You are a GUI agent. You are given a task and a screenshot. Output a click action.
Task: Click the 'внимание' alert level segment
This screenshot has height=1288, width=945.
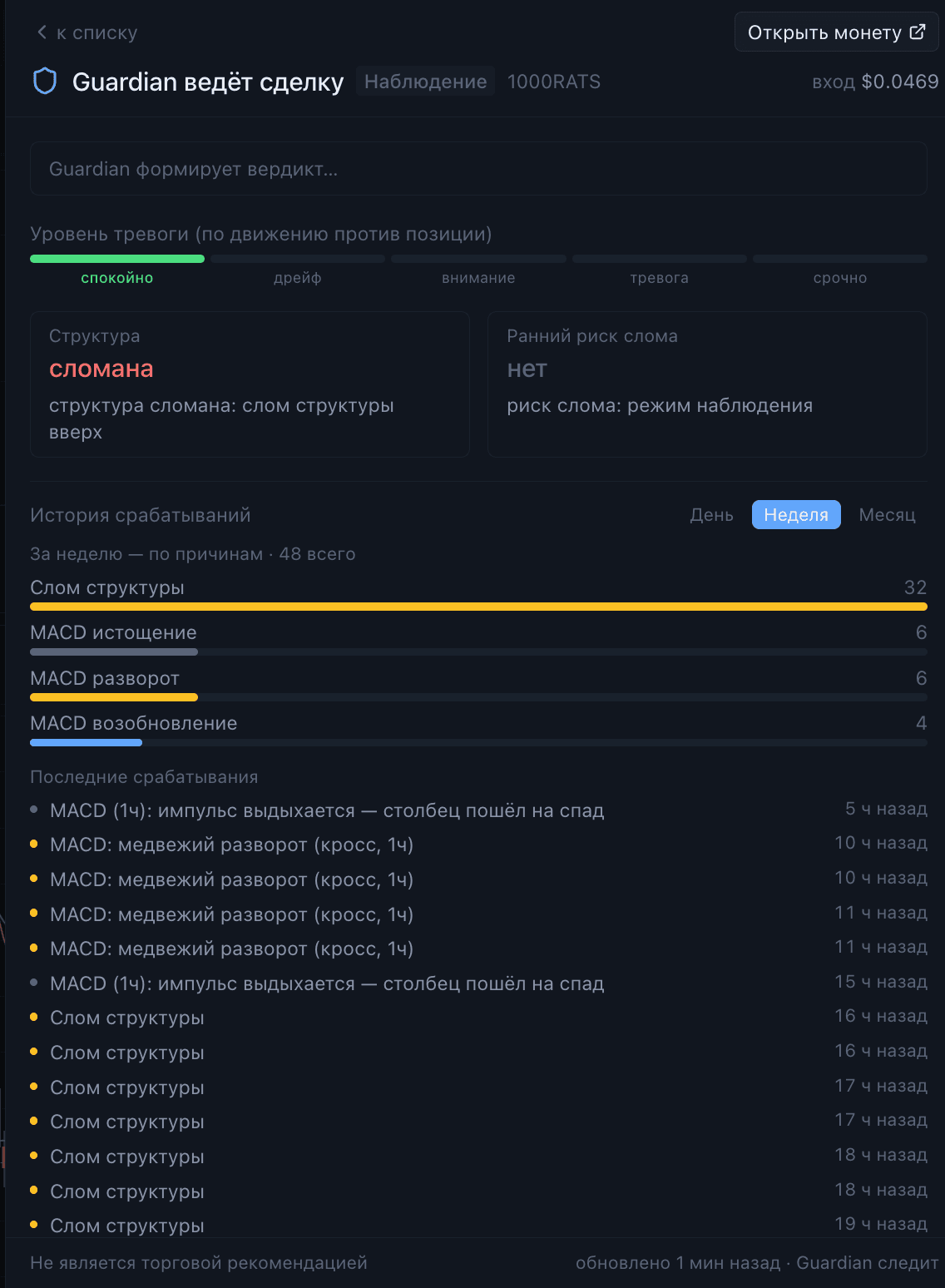pyautogui.click(x=478, y=269)
